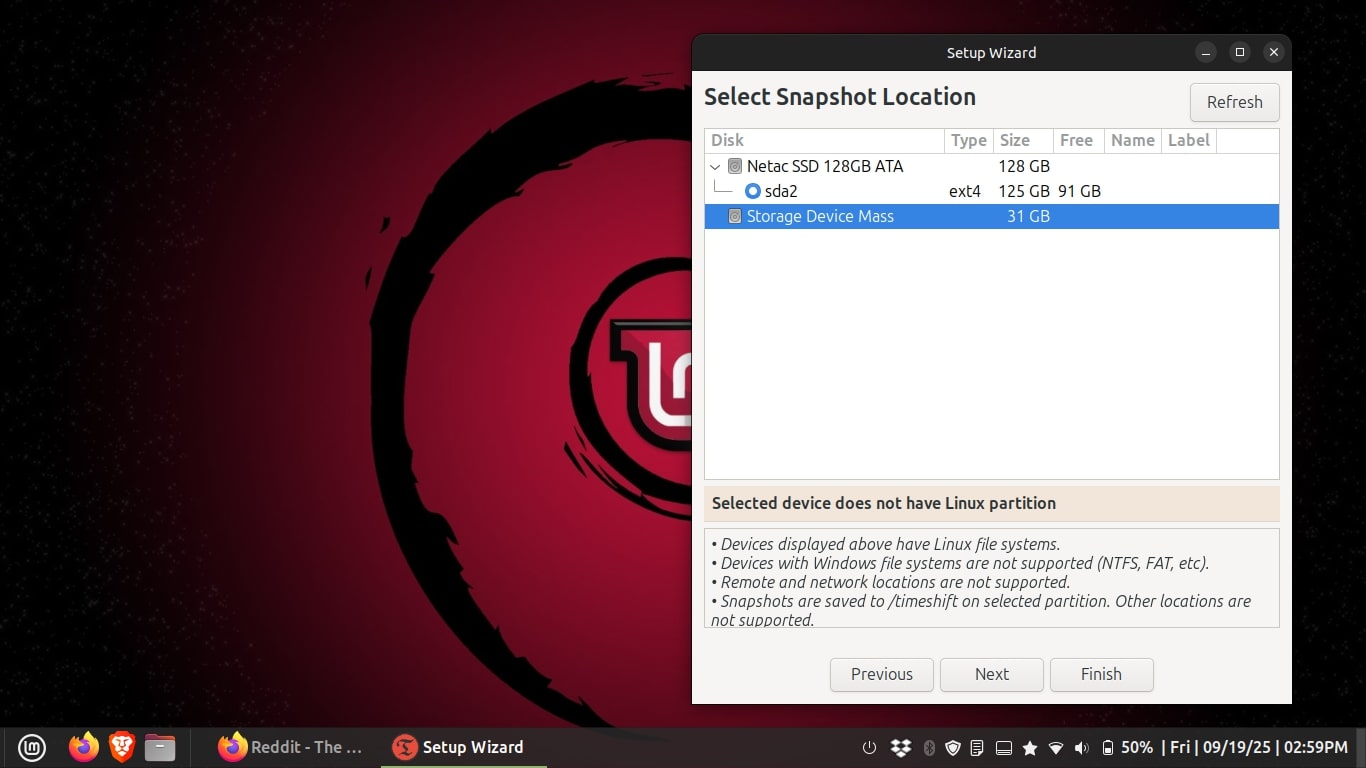Select the Storage Device Mass row

coord(820,216)
